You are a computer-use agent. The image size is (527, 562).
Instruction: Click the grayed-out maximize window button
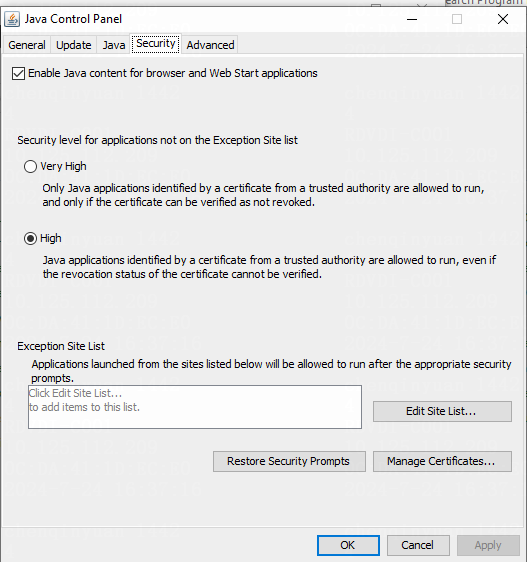tap(457, 19)
